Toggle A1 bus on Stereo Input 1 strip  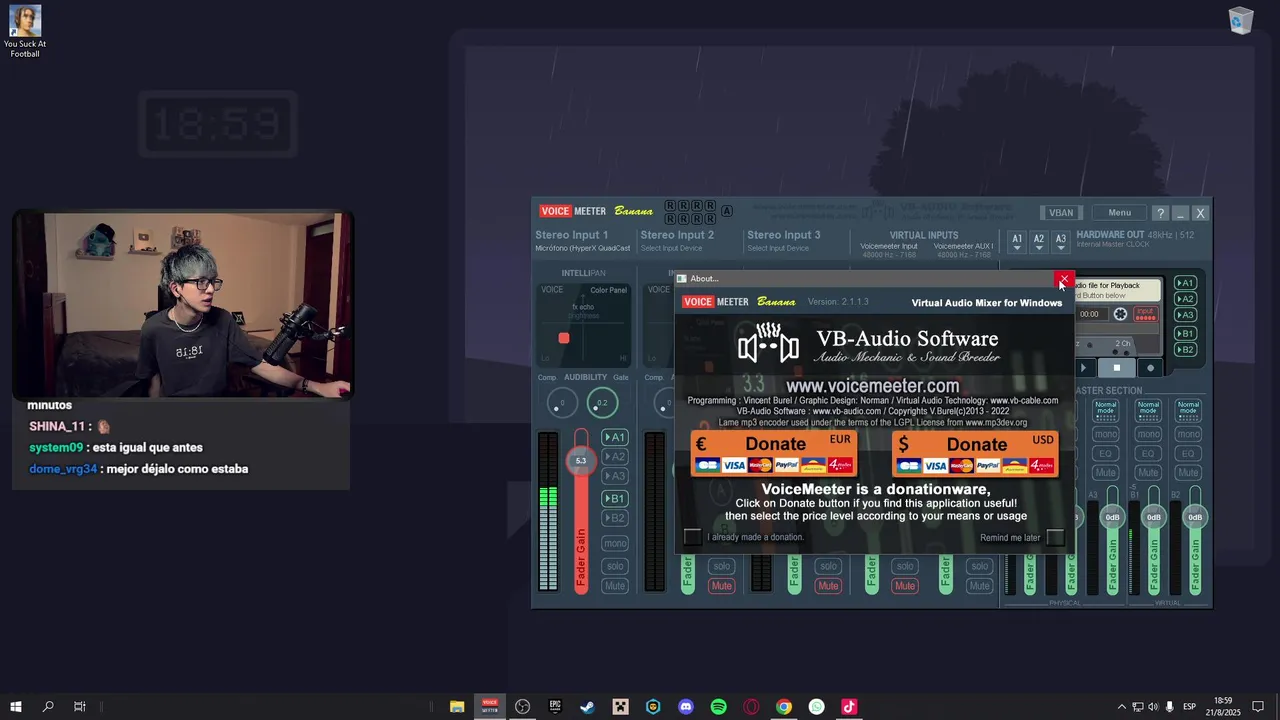[x=615, y=437]
